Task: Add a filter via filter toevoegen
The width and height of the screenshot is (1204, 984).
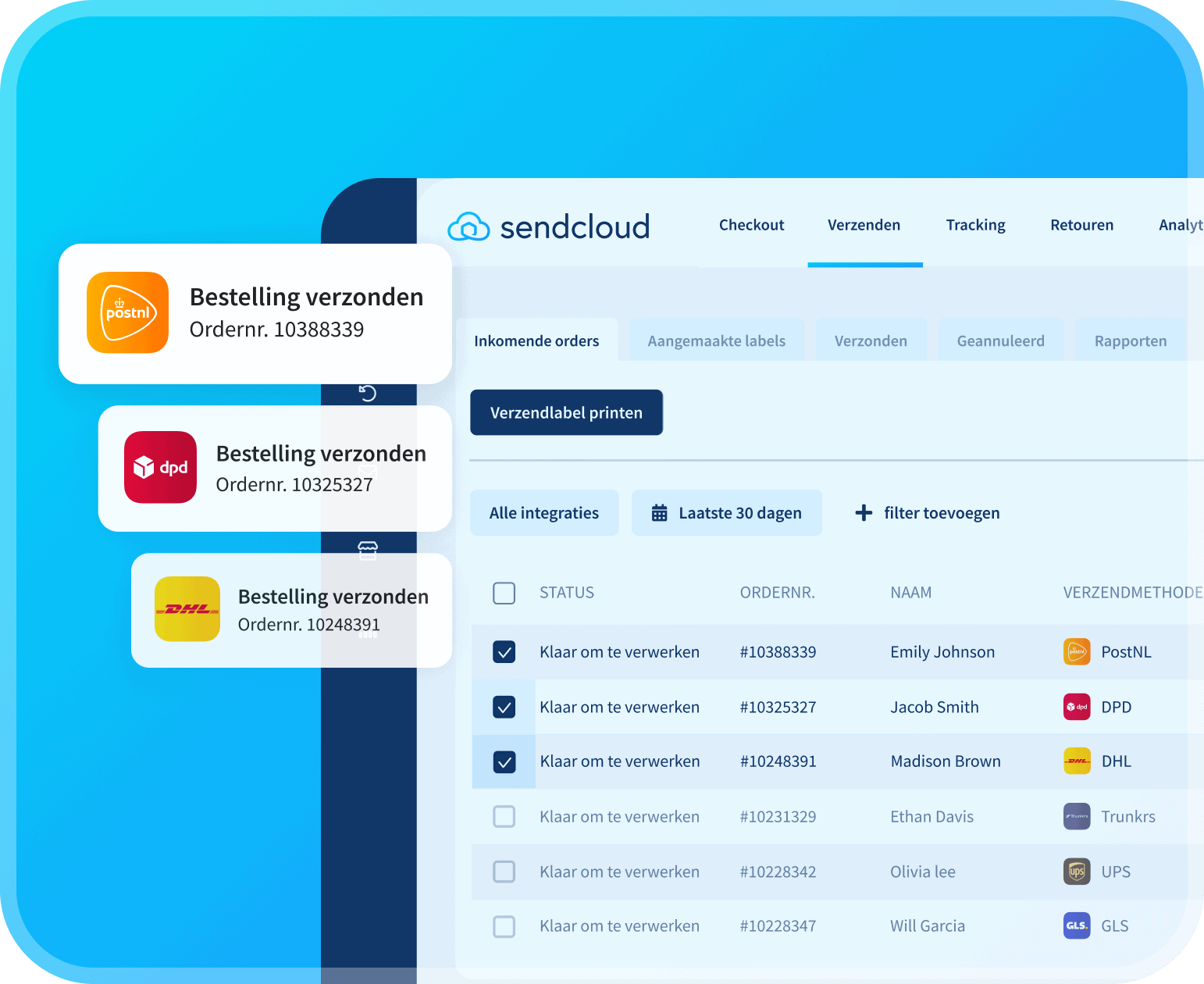Action: (928, 512)
